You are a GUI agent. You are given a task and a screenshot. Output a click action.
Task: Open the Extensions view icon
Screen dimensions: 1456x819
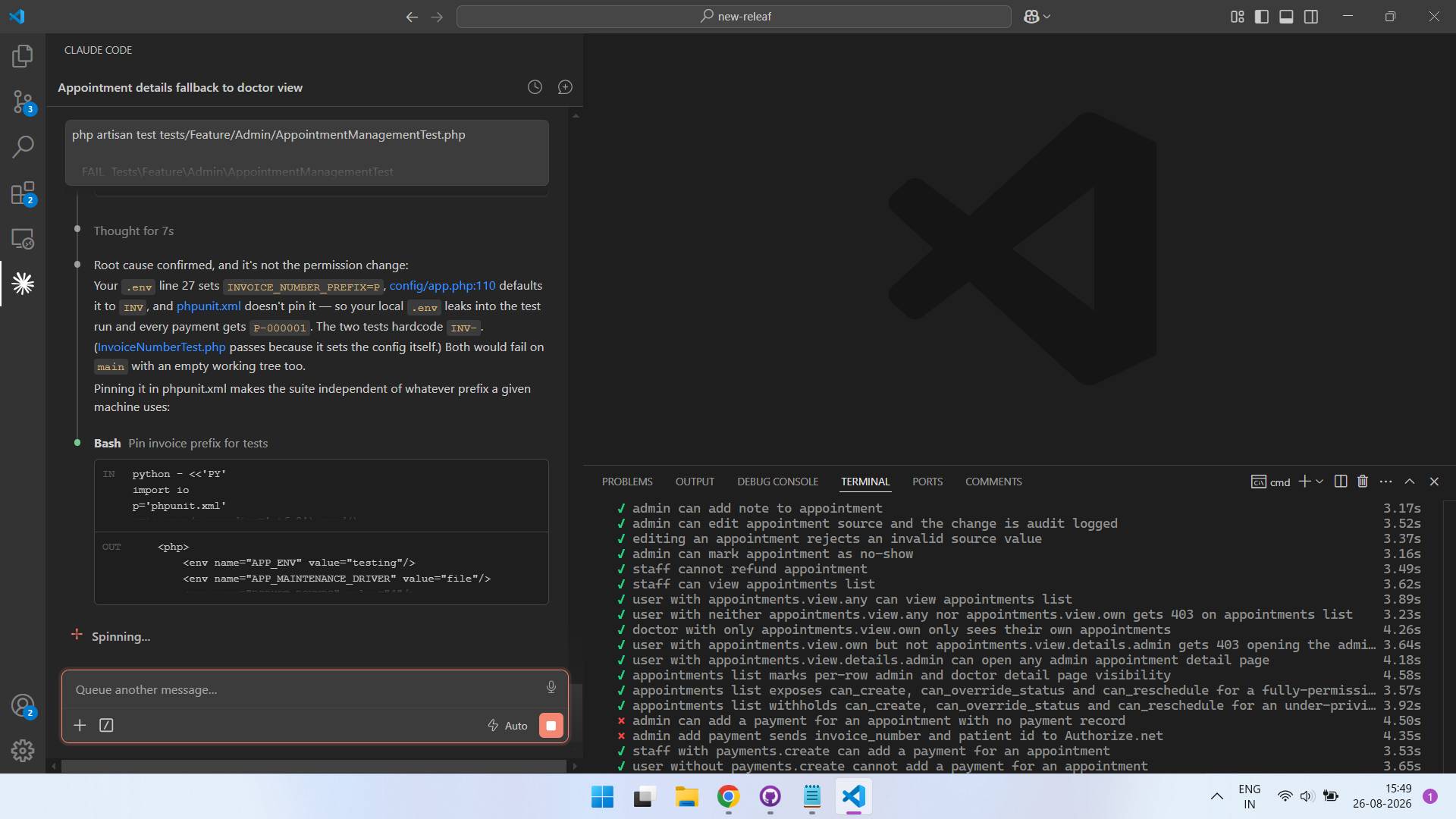pyautogui.click(x=23, y=193)
